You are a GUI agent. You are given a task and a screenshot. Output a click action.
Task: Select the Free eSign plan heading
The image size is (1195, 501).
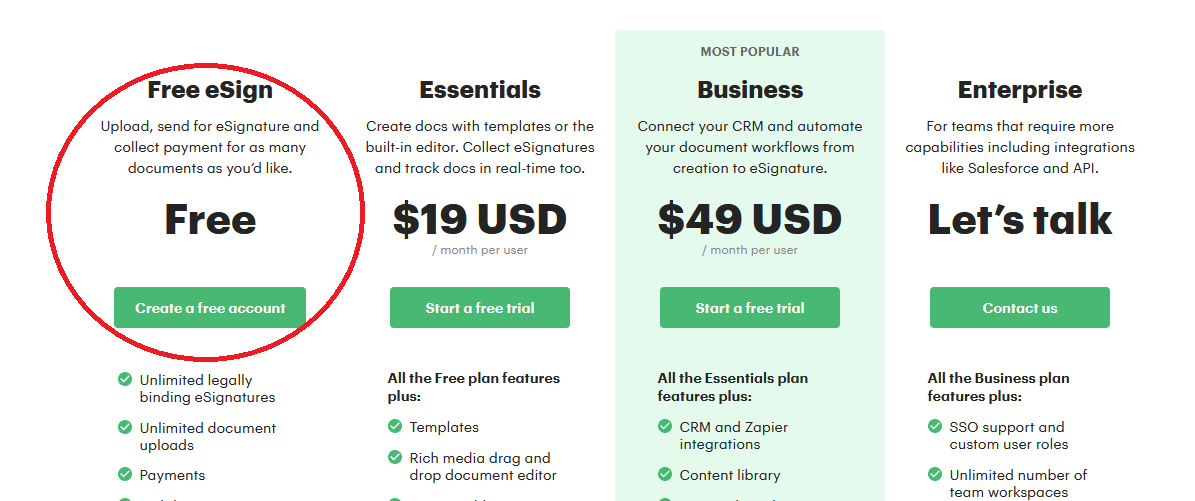(210, 90)
